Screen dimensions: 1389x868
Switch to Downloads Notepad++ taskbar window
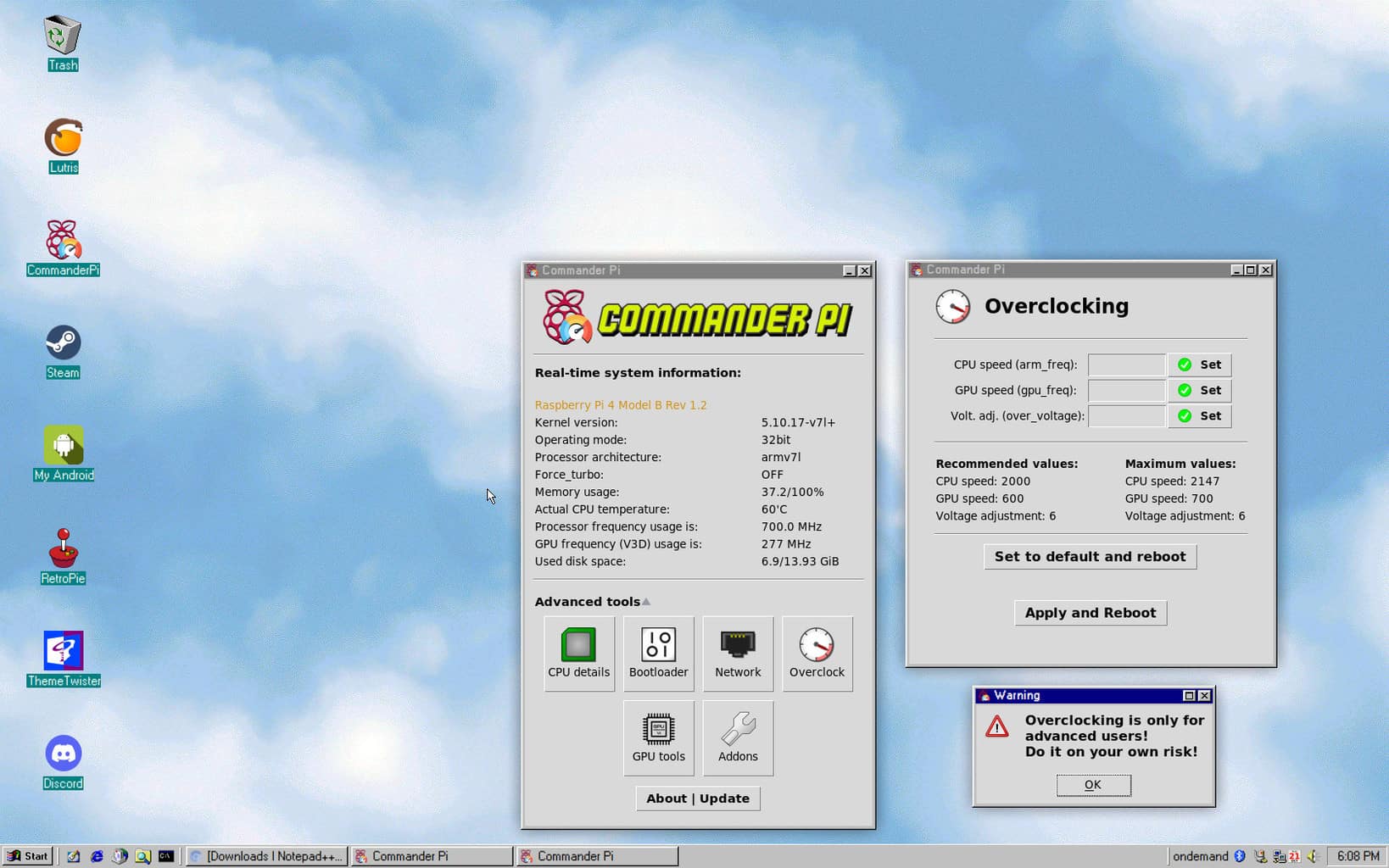[x=266, y=856]
